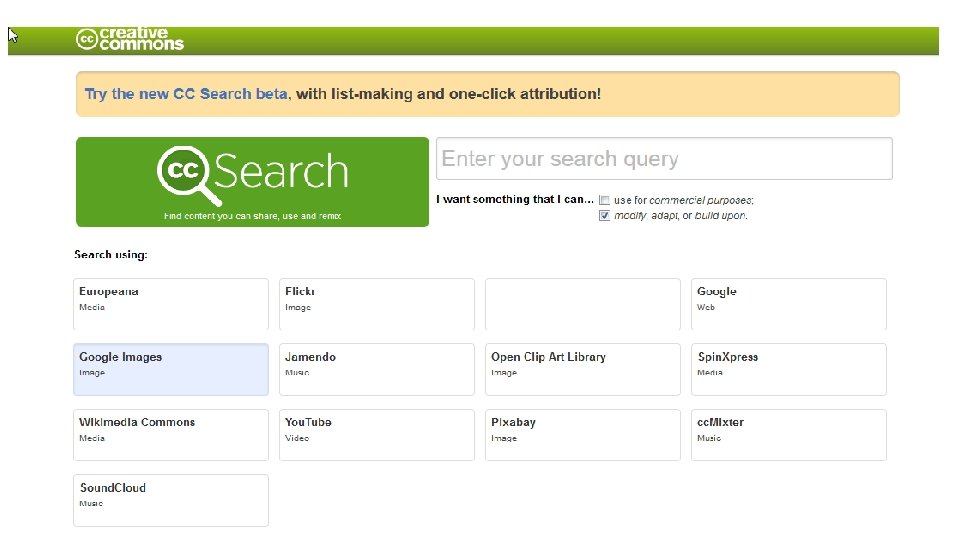Enable 'use for commercial purposes' checkbox
Screen dimensions: 960x540
point(604,200)
